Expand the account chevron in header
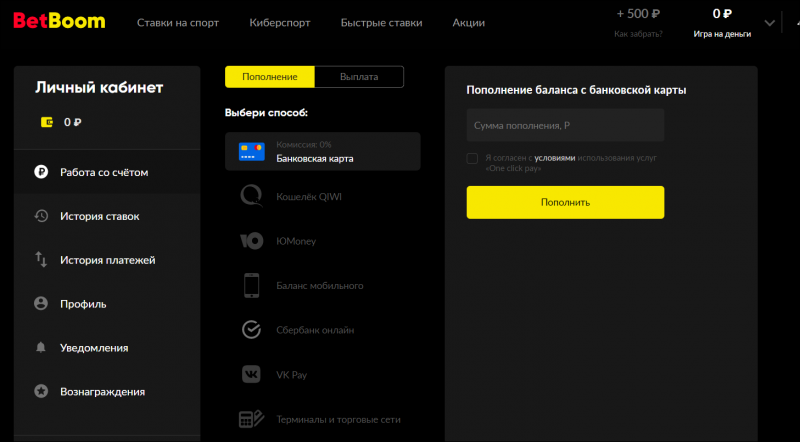800x442 pixels. click(x=769, y=23)
